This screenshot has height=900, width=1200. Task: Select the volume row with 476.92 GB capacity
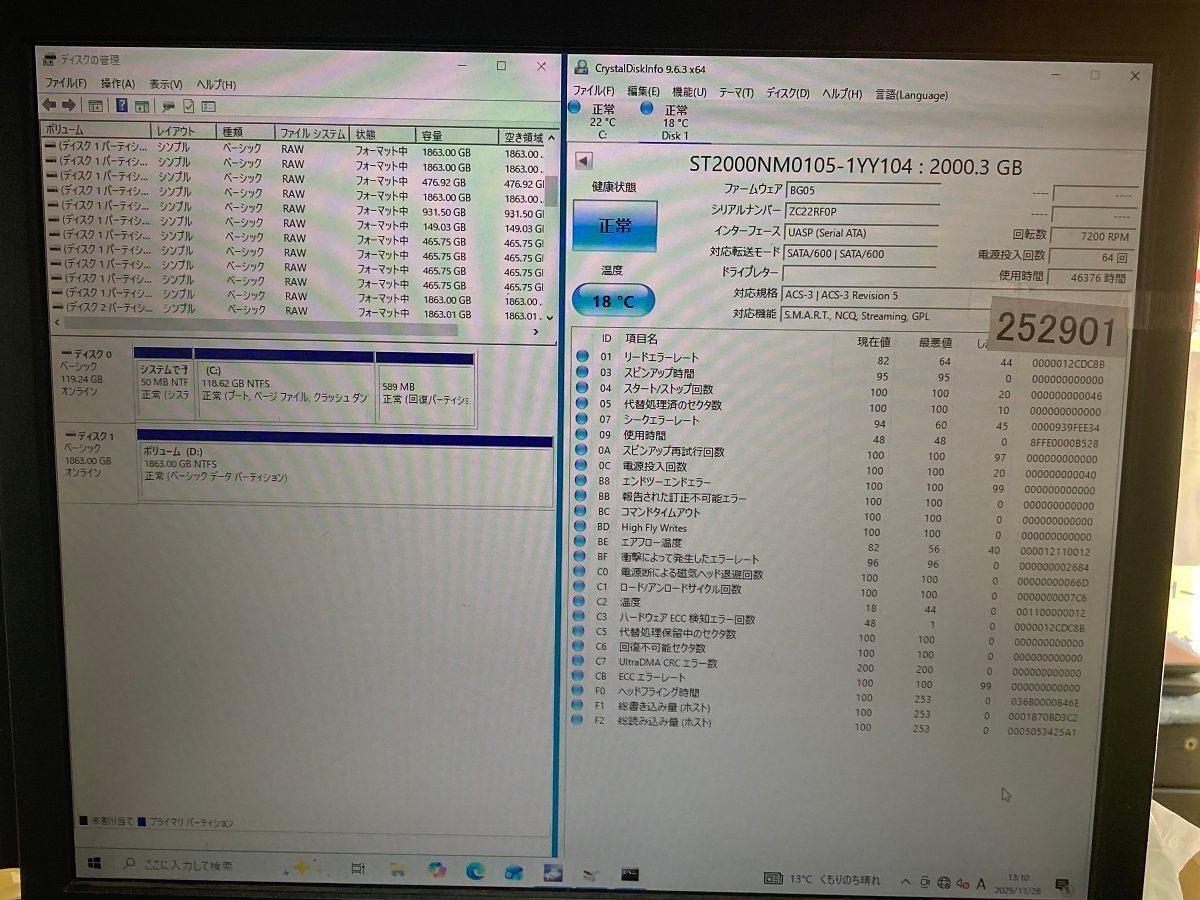point(296,182)
